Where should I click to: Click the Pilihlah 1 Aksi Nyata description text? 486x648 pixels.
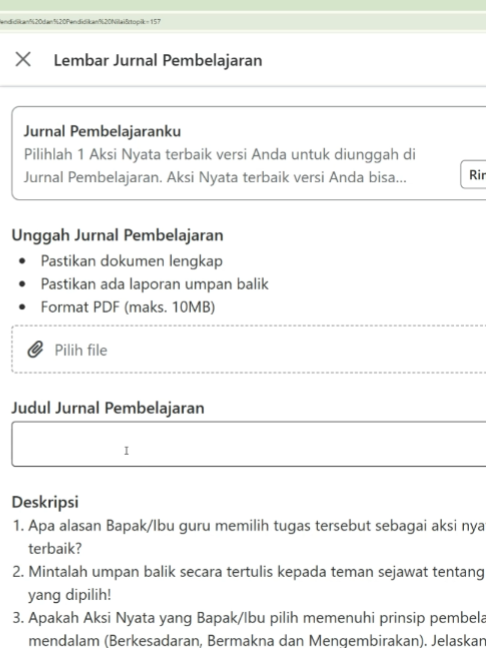click(x=219, y=166)
